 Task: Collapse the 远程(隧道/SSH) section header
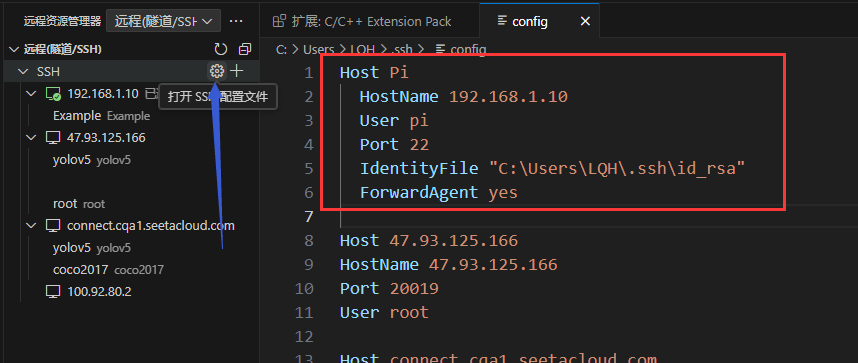click(14, 50)
